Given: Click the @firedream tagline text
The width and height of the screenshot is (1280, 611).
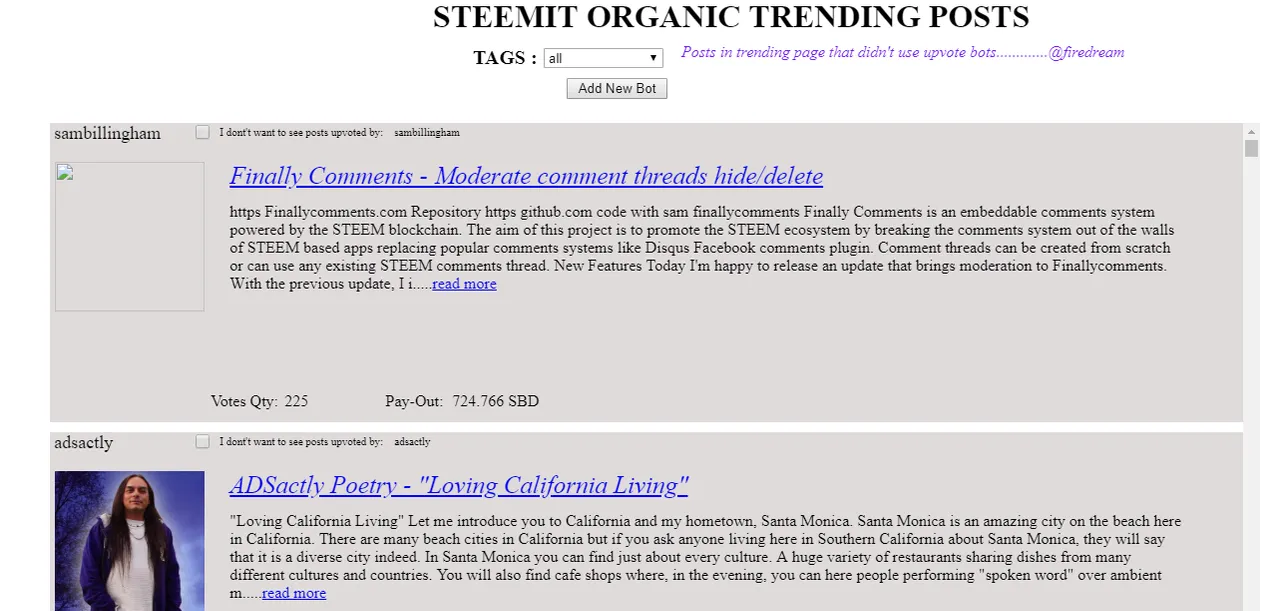Looking at the screenshot, I should [902, 52].
